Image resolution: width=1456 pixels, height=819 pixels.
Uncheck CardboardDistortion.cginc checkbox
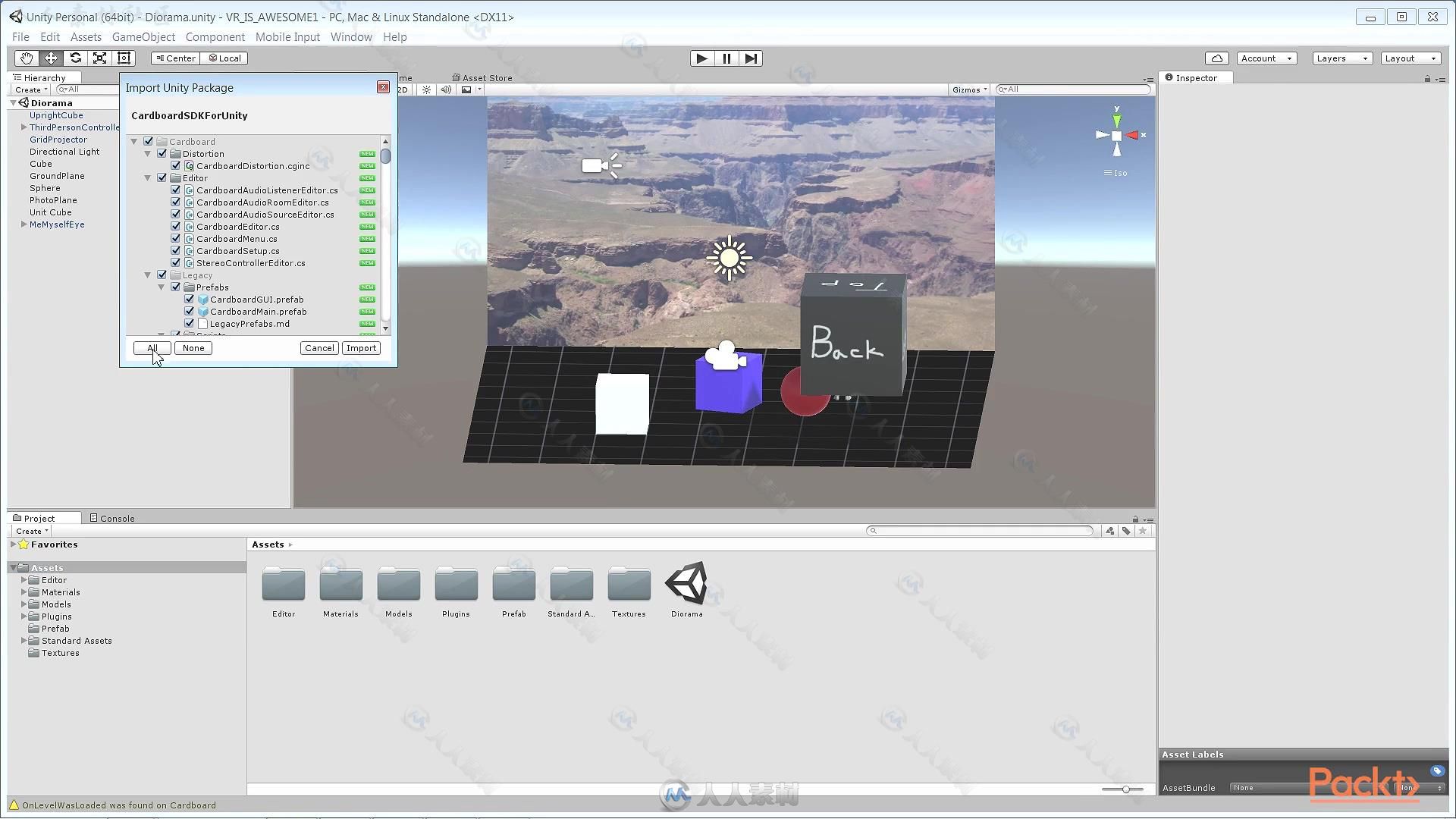point(176,166)
